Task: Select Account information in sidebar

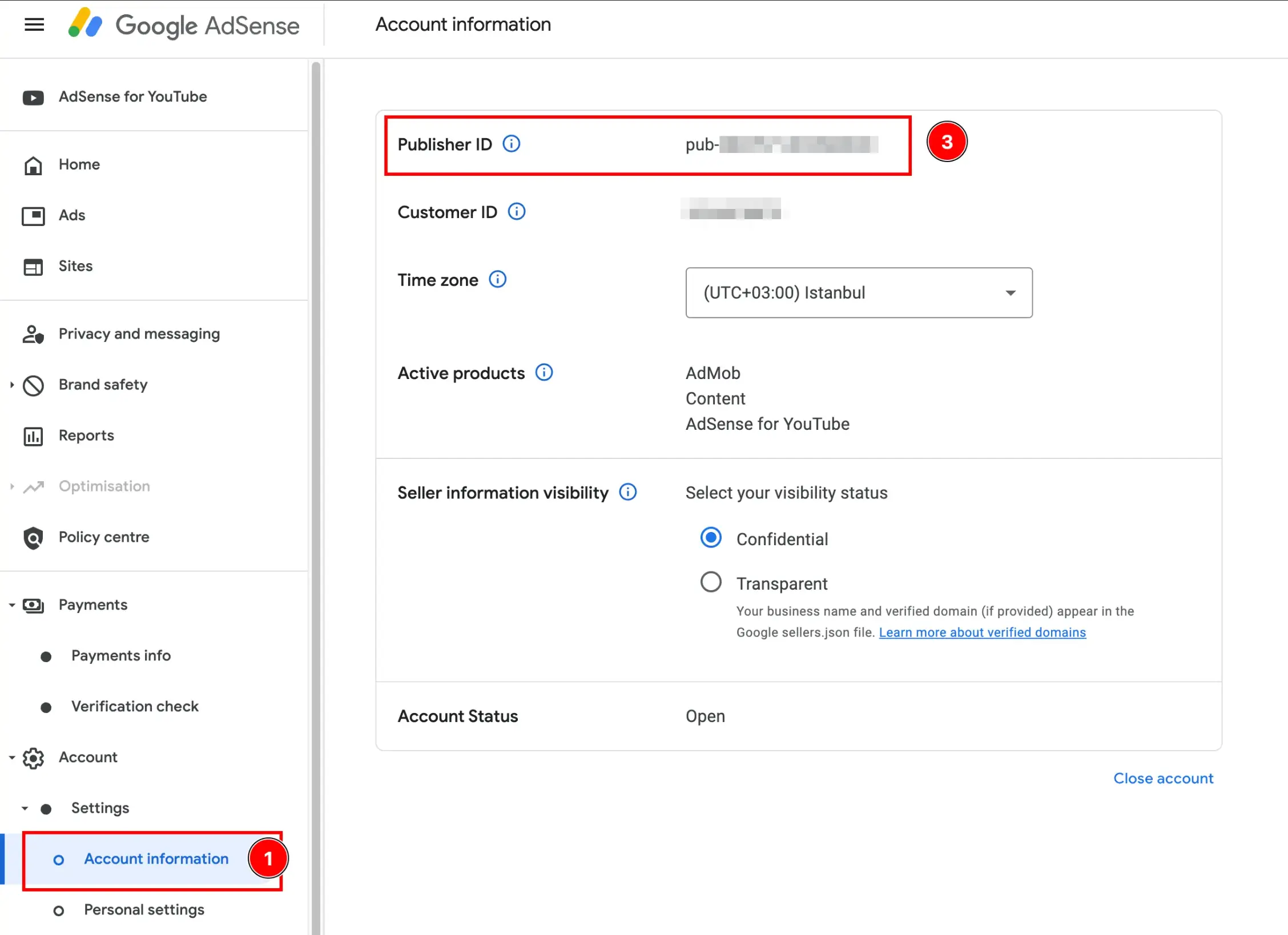Action: pyautogui.click(x=156, y=859)
